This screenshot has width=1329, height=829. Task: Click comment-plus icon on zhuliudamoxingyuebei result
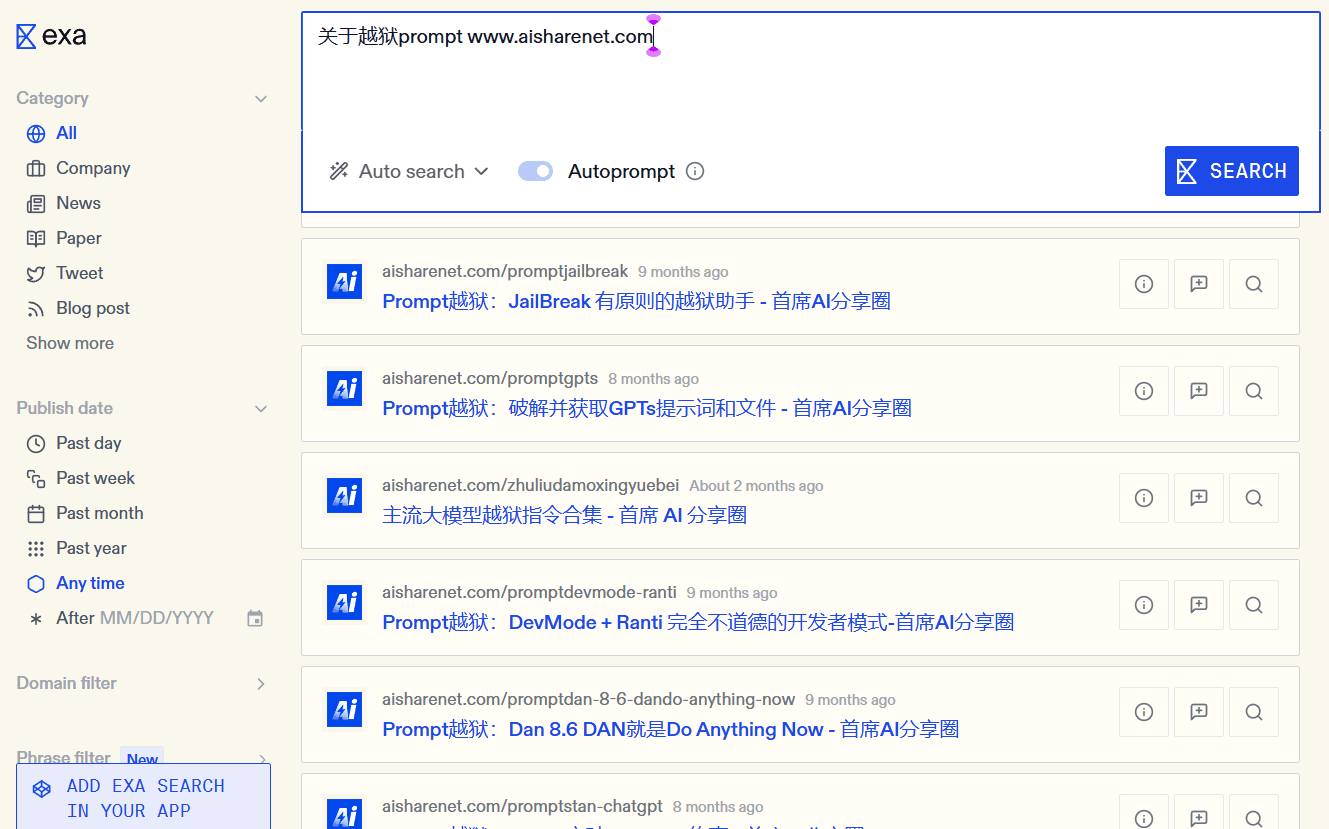coord(1199,498)
